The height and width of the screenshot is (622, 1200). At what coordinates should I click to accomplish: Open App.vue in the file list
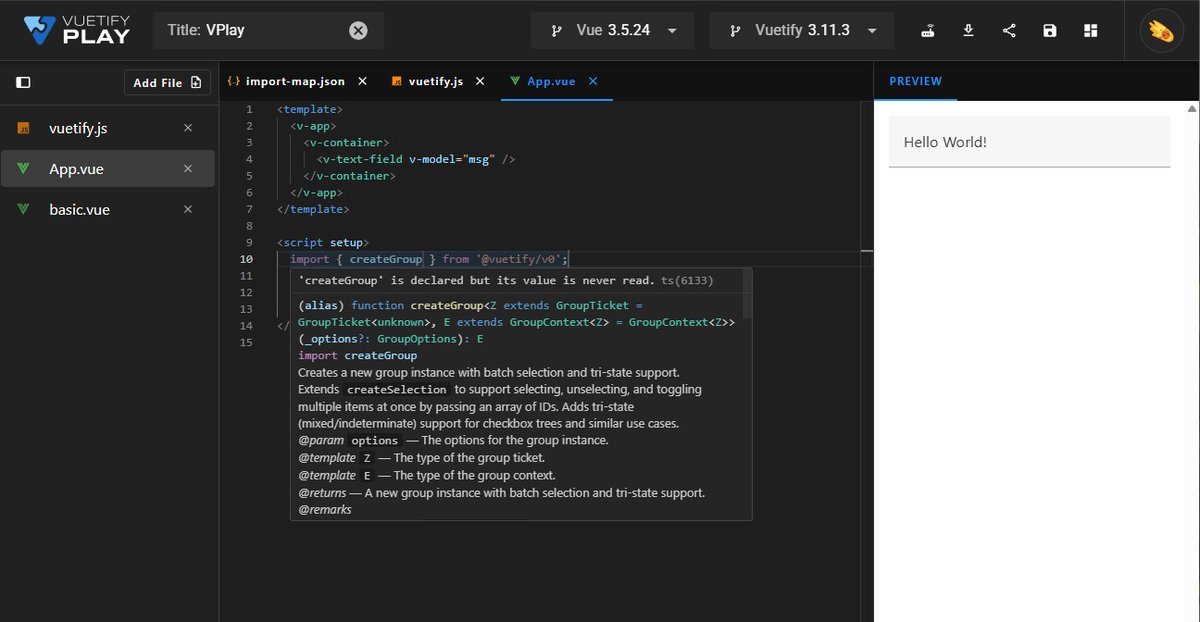click(x=107, y=169)
